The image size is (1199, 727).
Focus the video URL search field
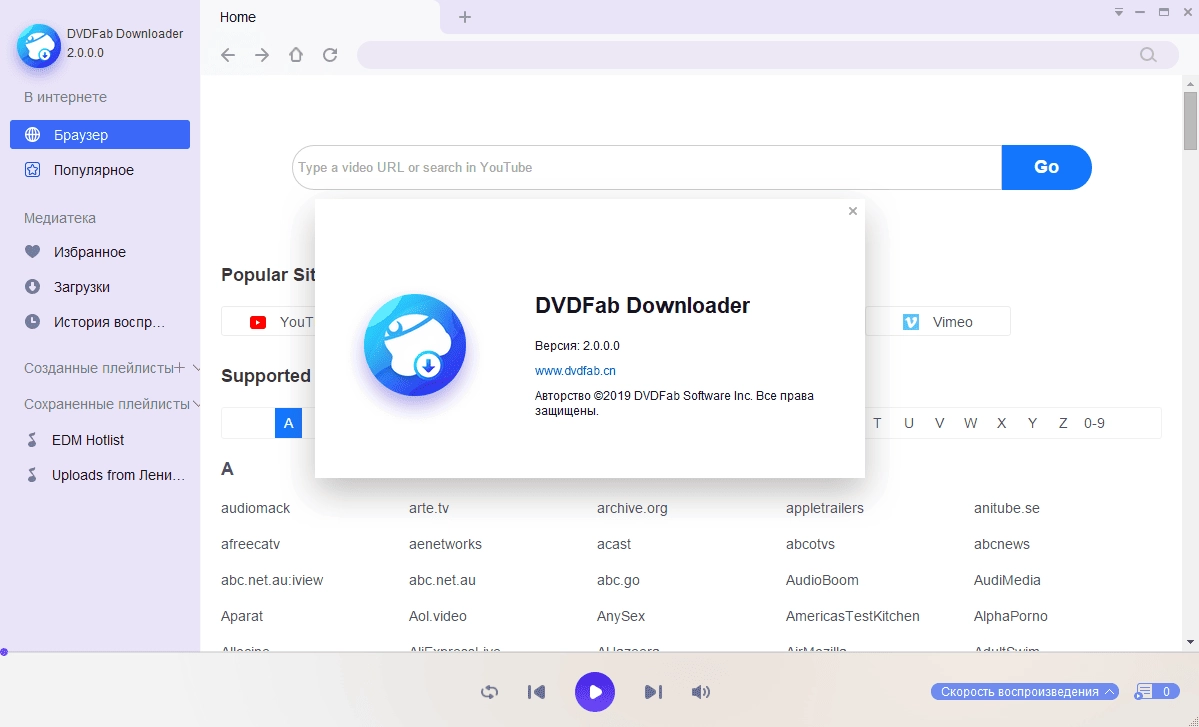point(647,167)
